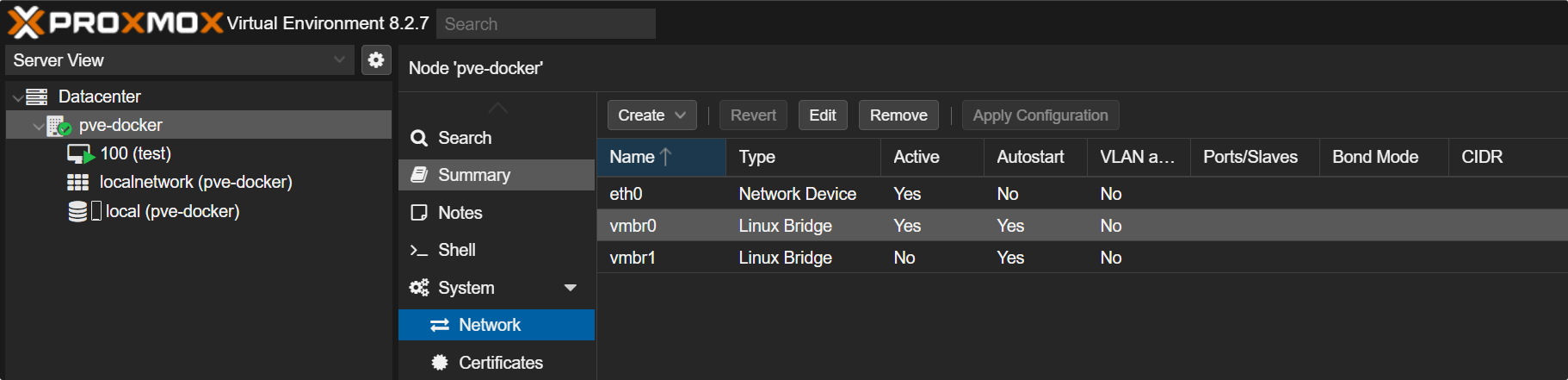Collapse the pve-docker tree node
Screen dimensions: 1568x380
[38, 126]
